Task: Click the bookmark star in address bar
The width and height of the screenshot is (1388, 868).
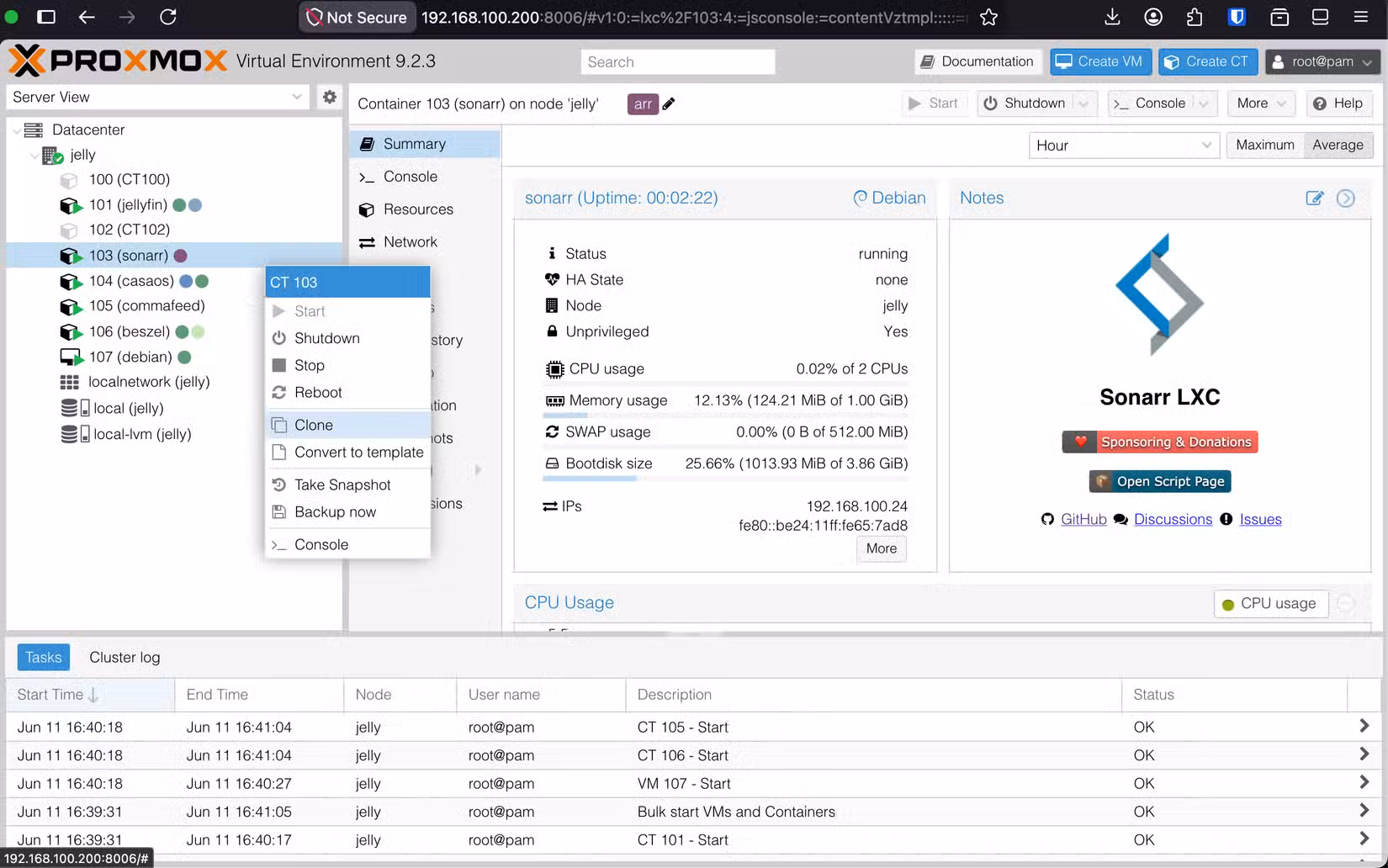Action: coord(988,17)
